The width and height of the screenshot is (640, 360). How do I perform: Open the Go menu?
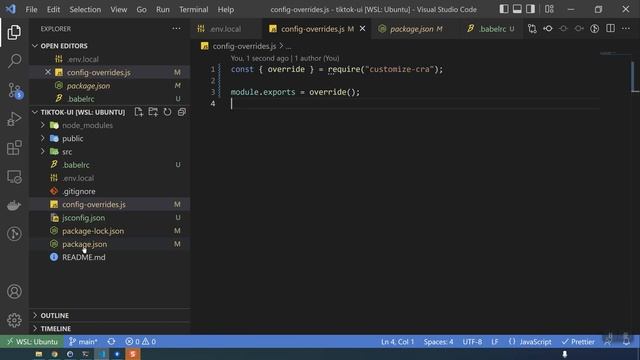coord(141,9)
